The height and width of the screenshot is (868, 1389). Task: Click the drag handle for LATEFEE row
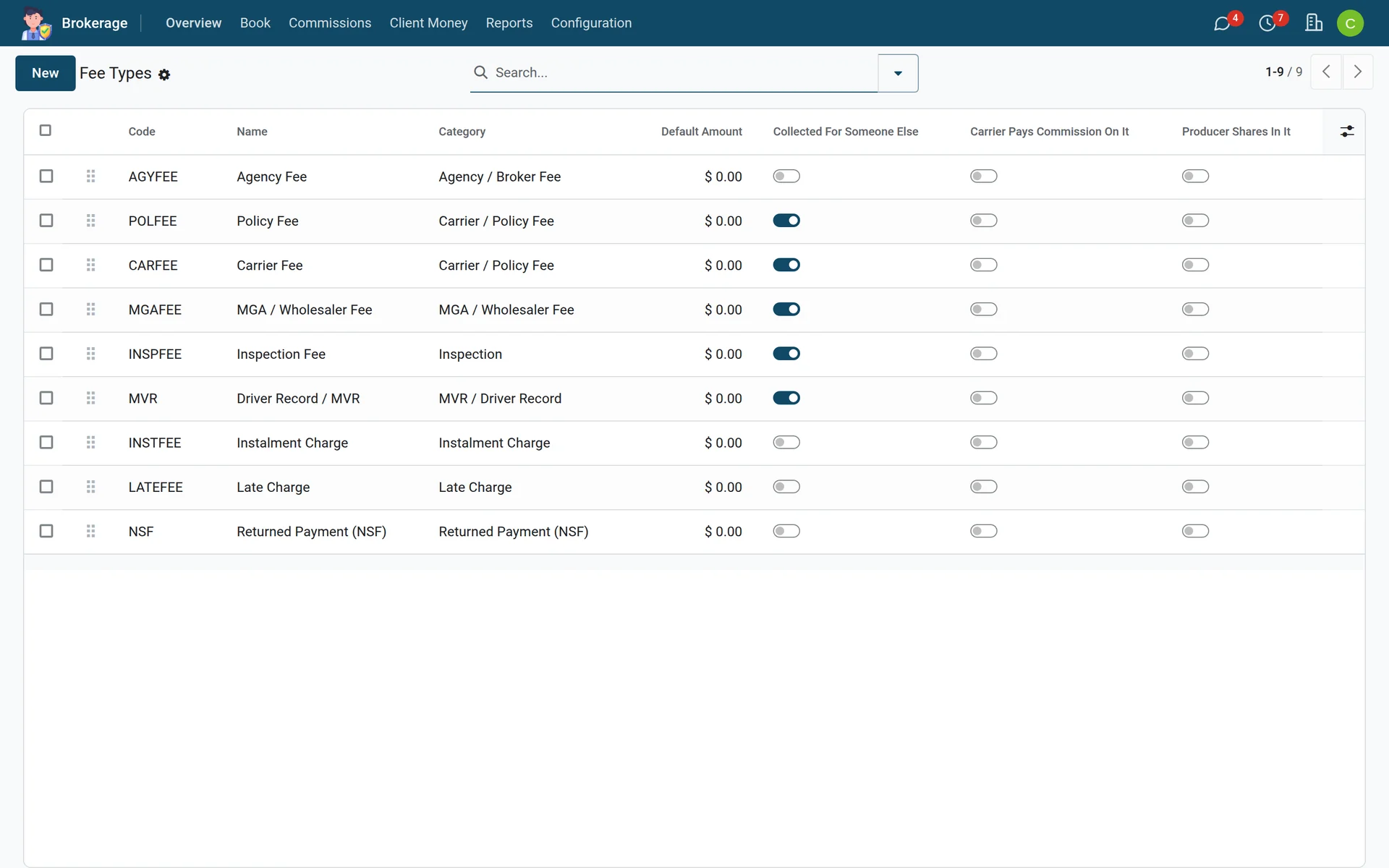coord(90,487)
